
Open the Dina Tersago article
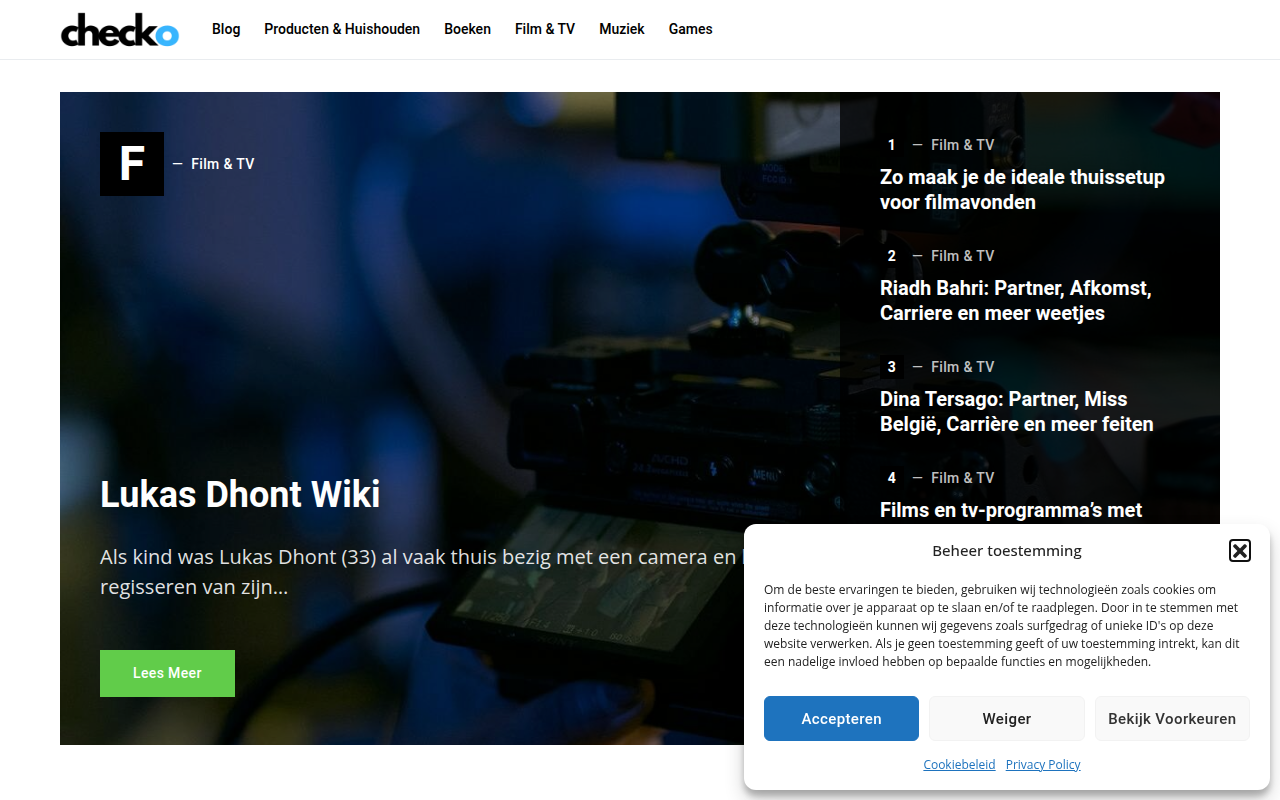[x=1017, y=412]
